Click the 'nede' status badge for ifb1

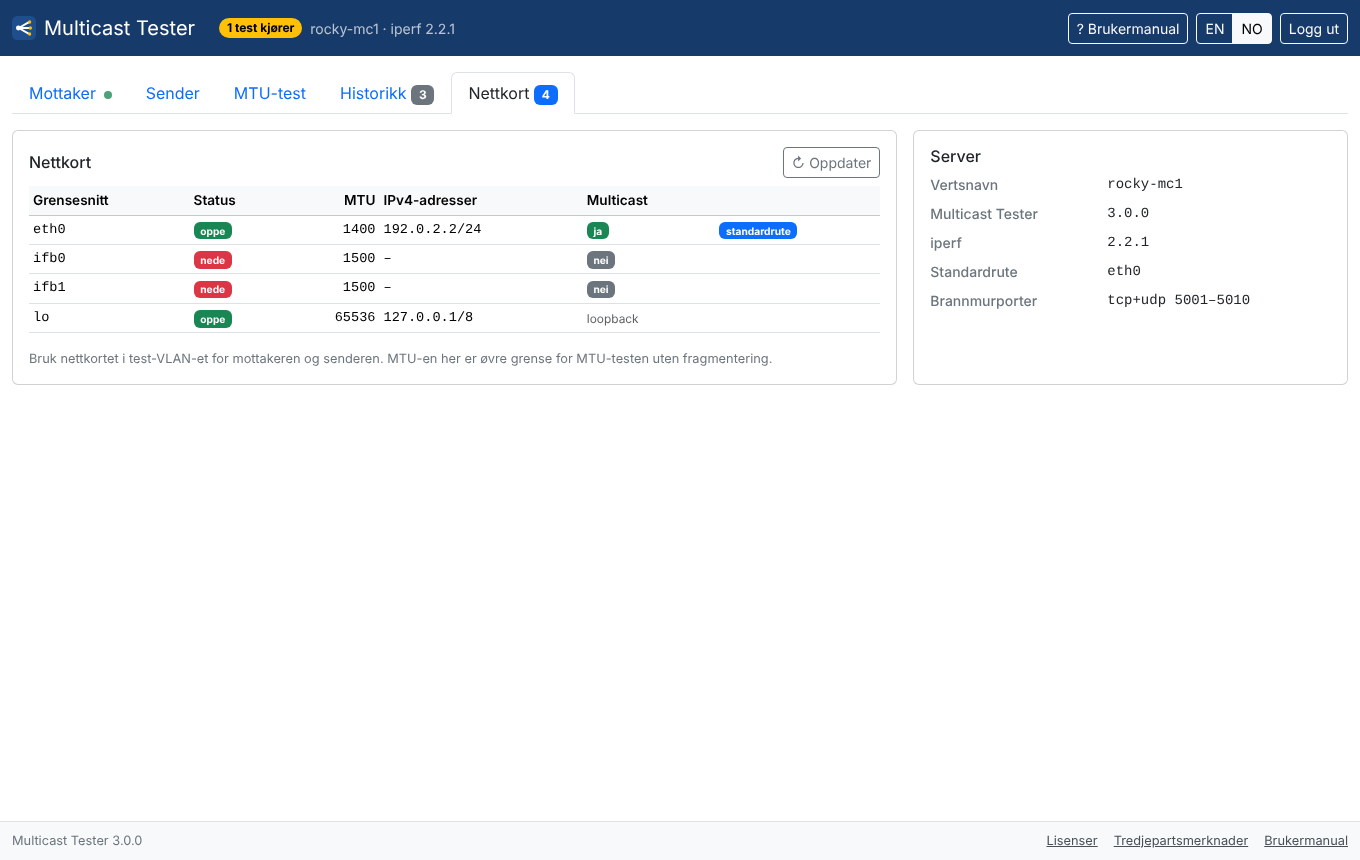tap(213, 289)
